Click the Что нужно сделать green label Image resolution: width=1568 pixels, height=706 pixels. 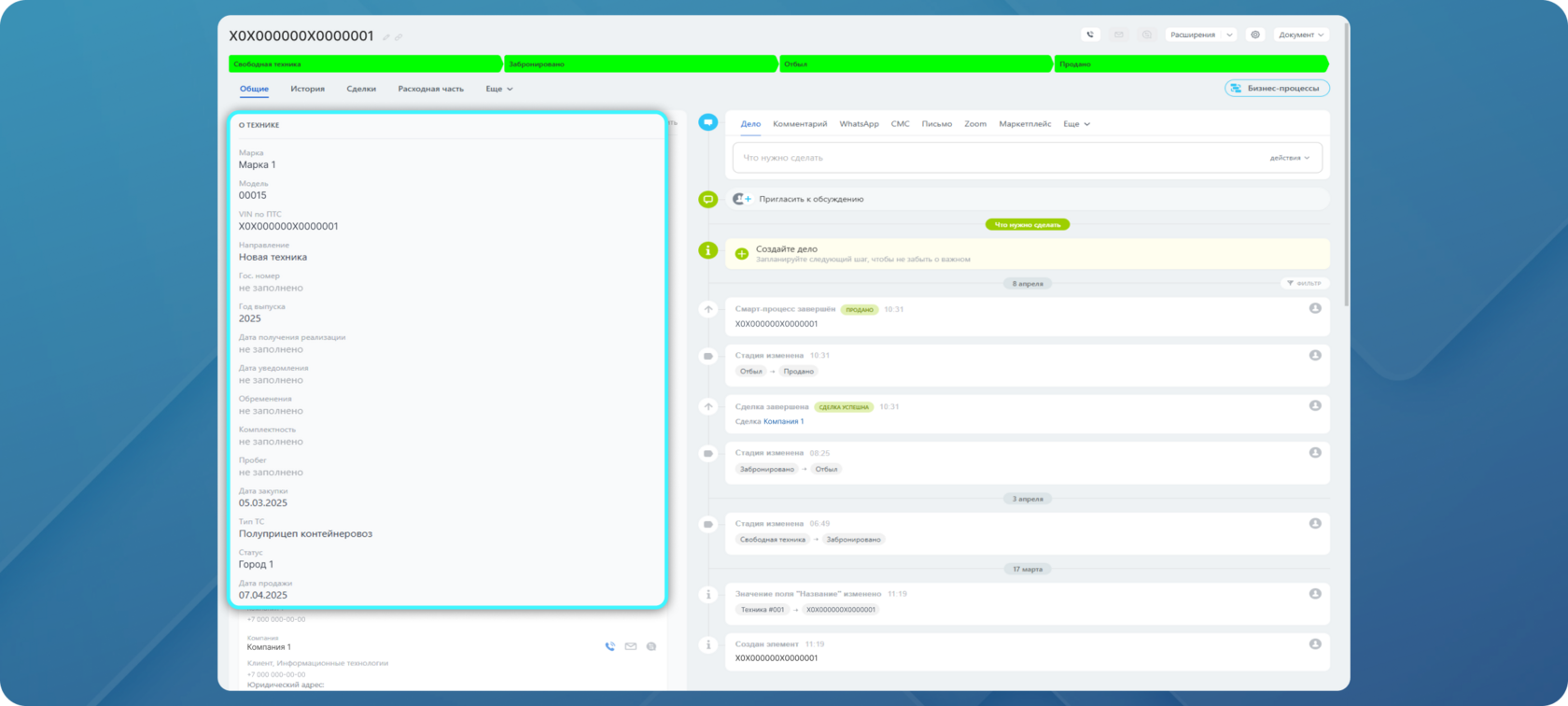coord(1028,224)
